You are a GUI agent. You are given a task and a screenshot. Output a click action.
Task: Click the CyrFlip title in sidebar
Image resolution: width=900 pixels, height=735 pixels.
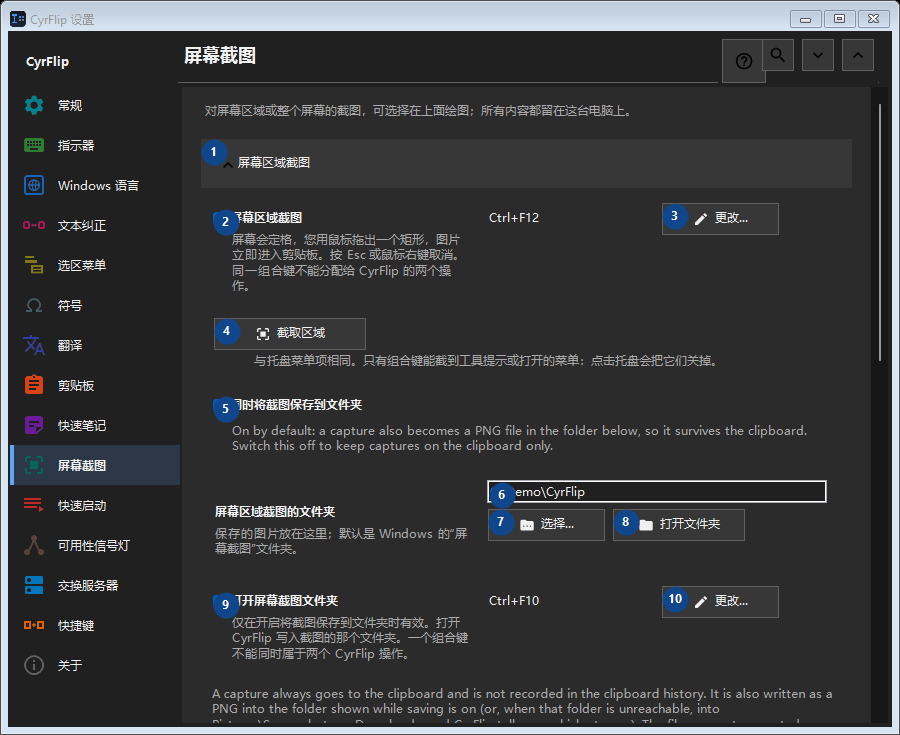tap(47, 62)
